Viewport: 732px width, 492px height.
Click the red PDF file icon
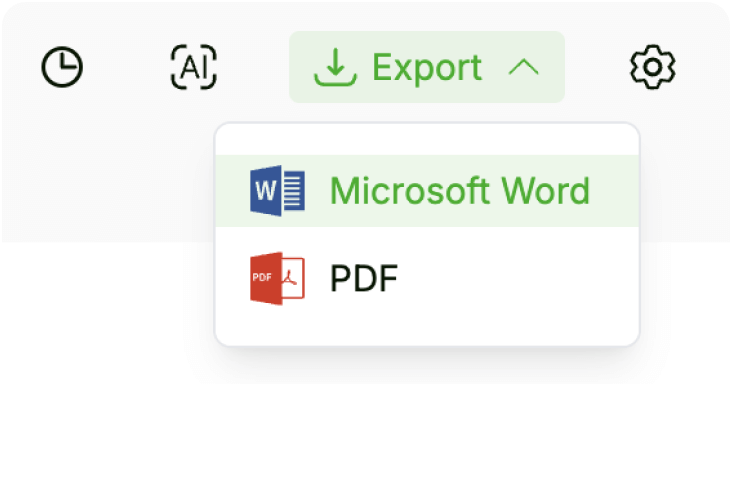[x=277, y=278]
